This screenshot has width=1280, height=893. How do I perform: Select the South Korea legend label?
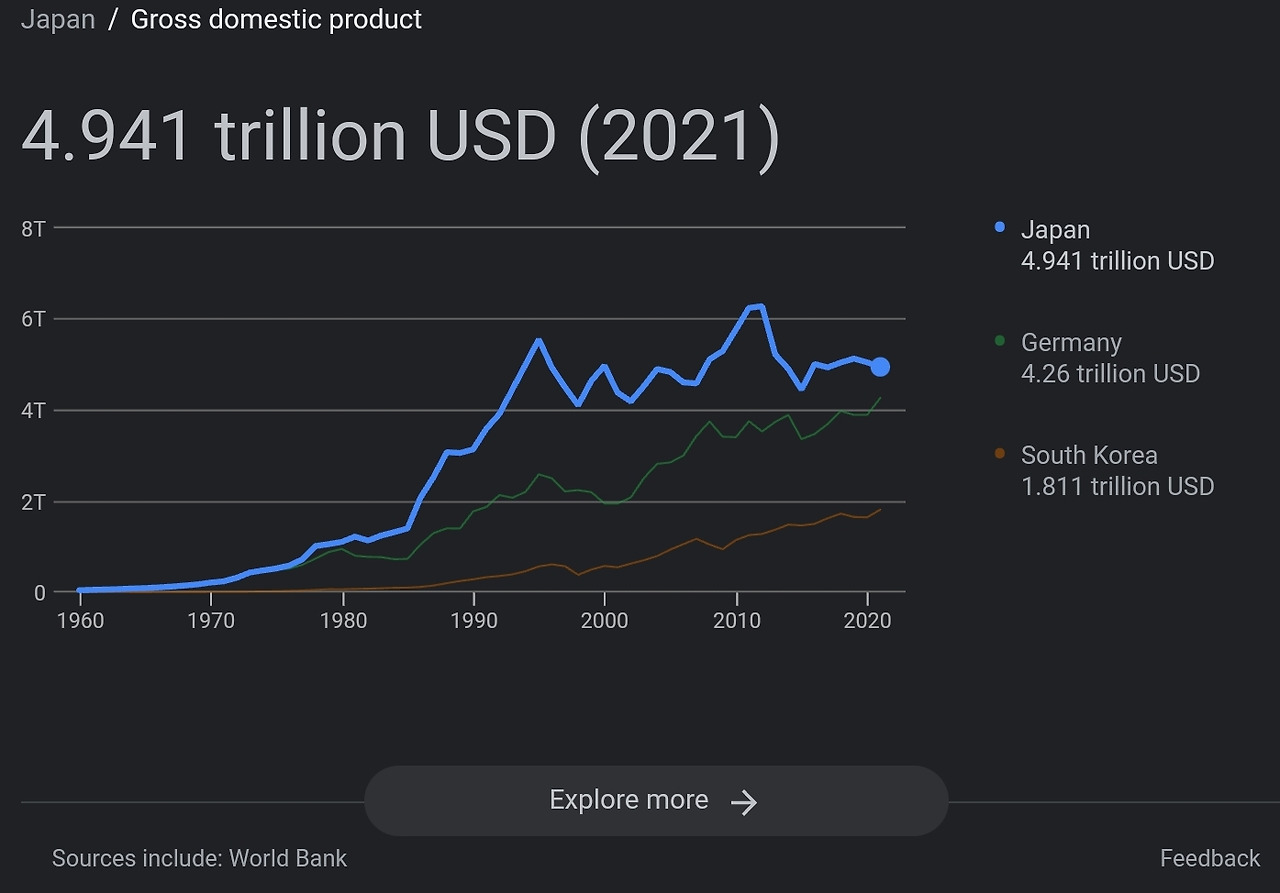[x=1089, y=456]
